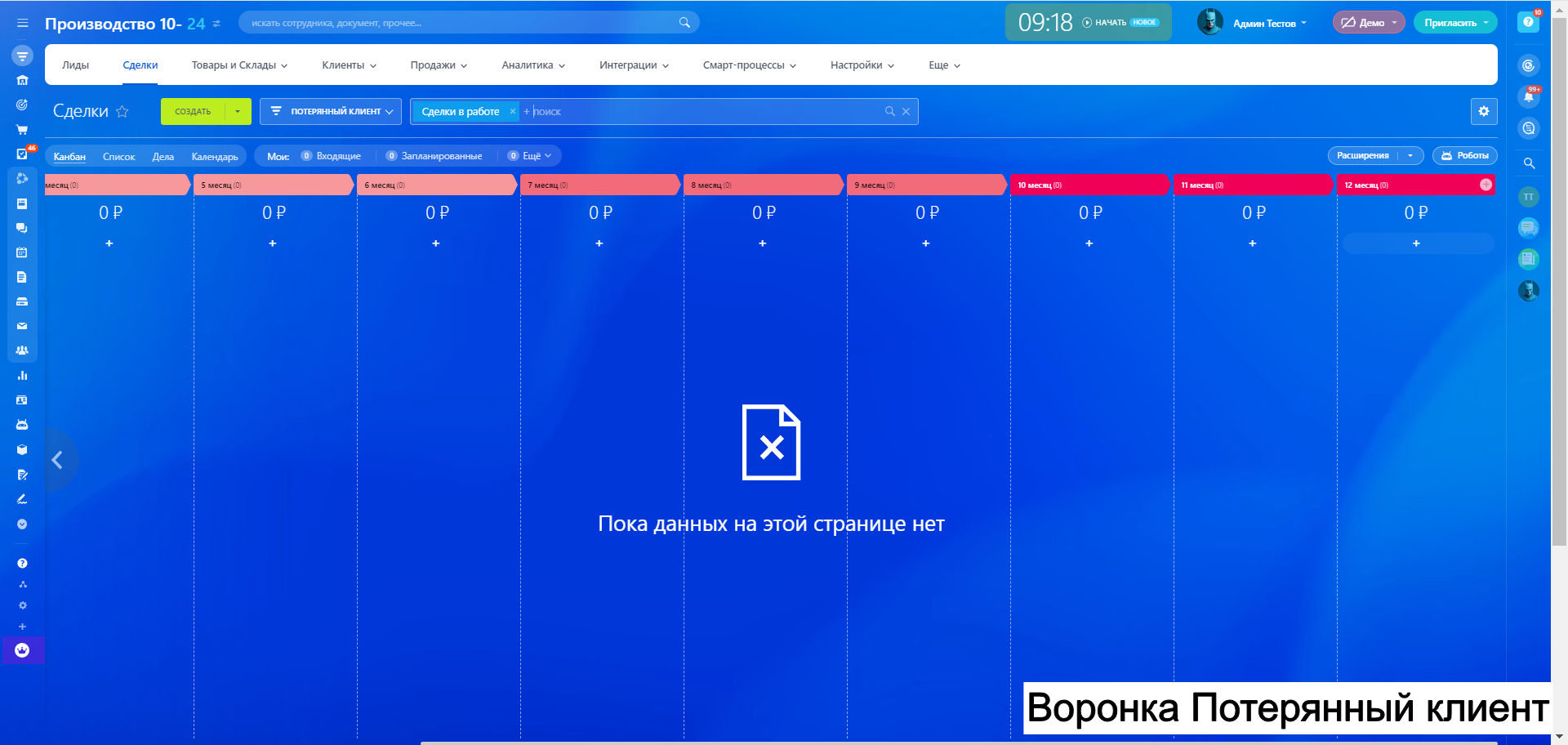Add a deal in 10 месяц column
Screen dimensions: 1568x745
coord(1089,243)
